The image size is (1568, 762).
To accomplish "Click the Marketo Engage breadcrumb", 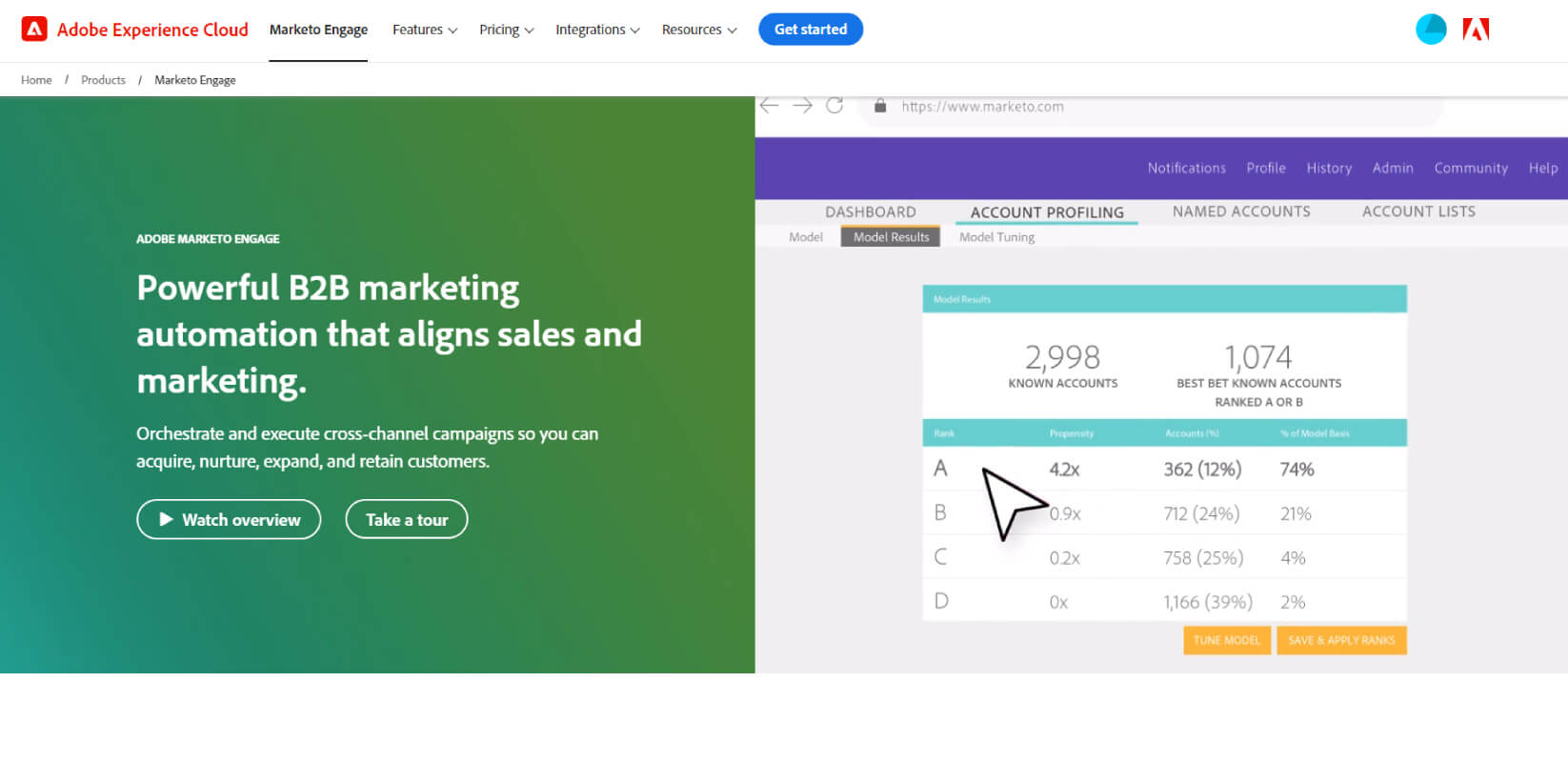I will click(x=195, y=80).
